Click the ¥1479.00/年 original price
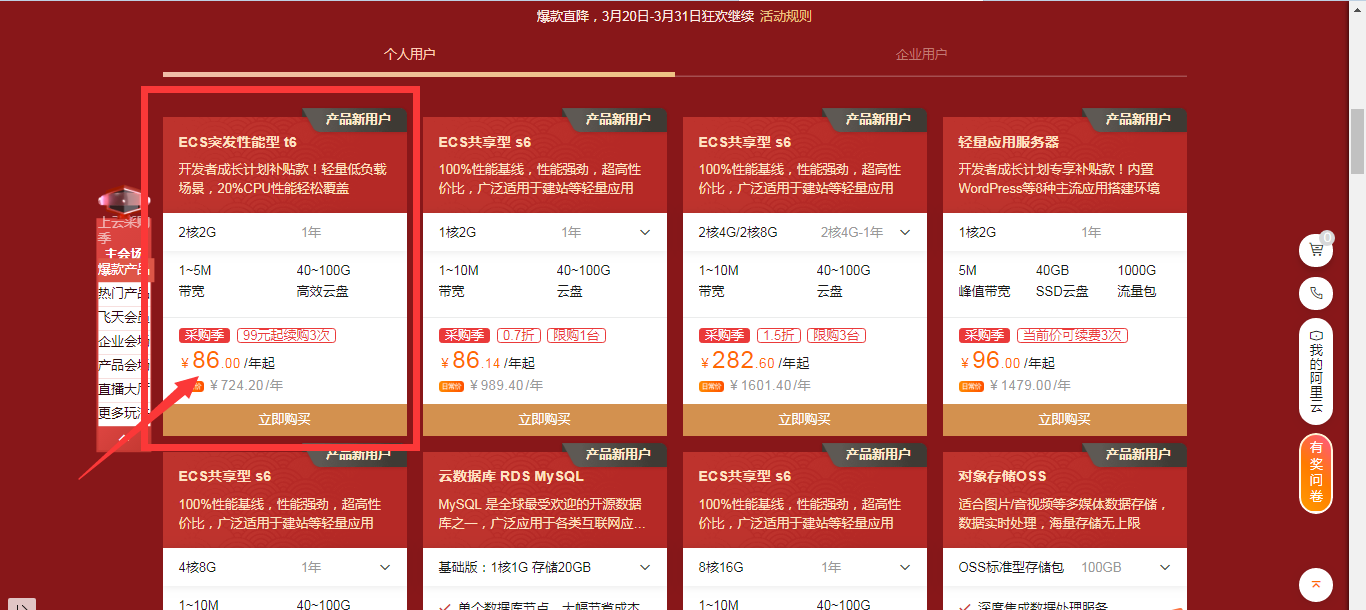Screen dimensions: 1366x610 coord(1031,385)
